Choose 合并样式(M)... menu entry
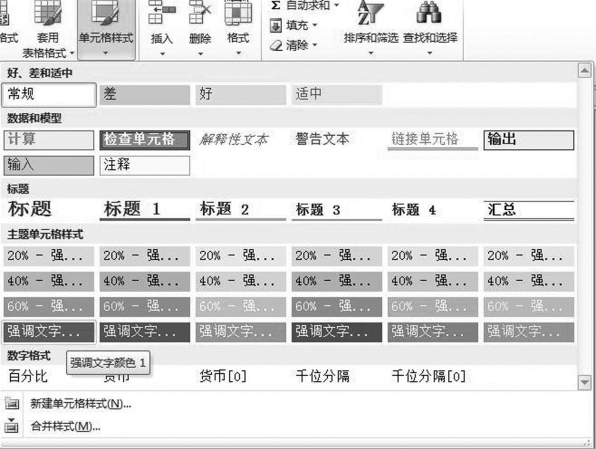Viewport: 596px width, 449px height. 65,427
